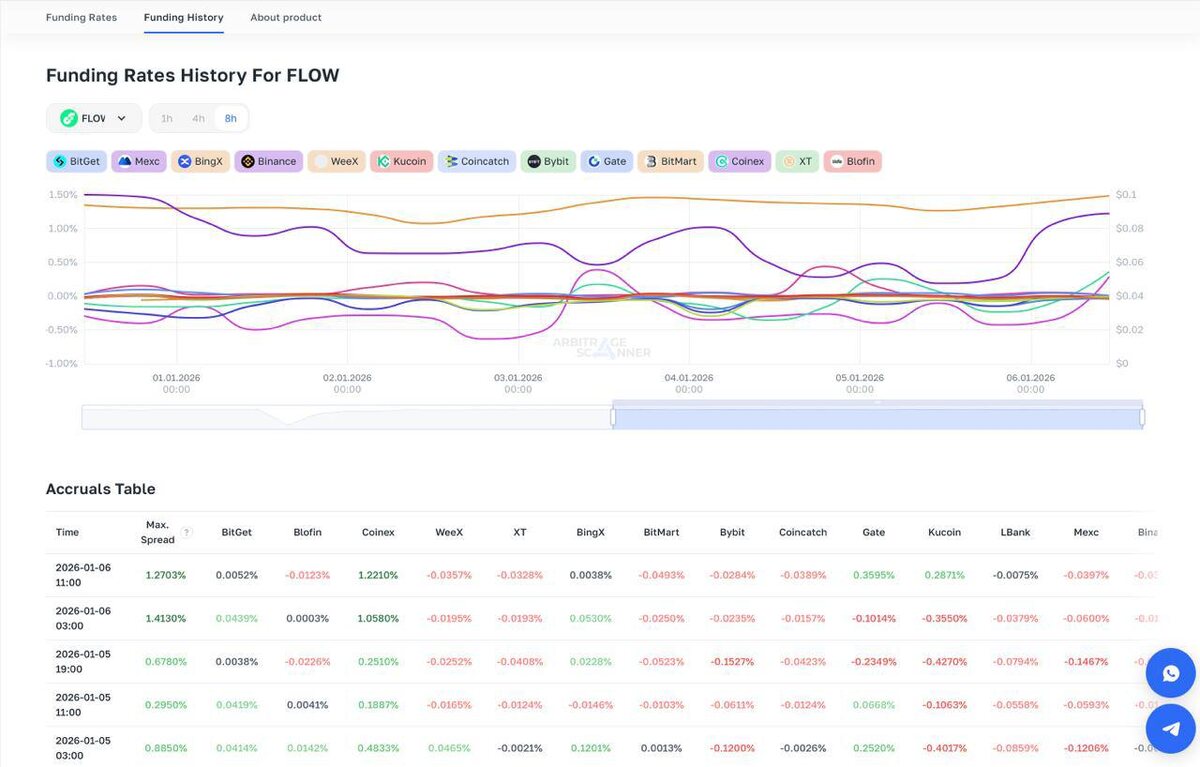Toggle the BitGet series in the chart
Viewport: 1200px width, 767px height.
pos(77,161)
